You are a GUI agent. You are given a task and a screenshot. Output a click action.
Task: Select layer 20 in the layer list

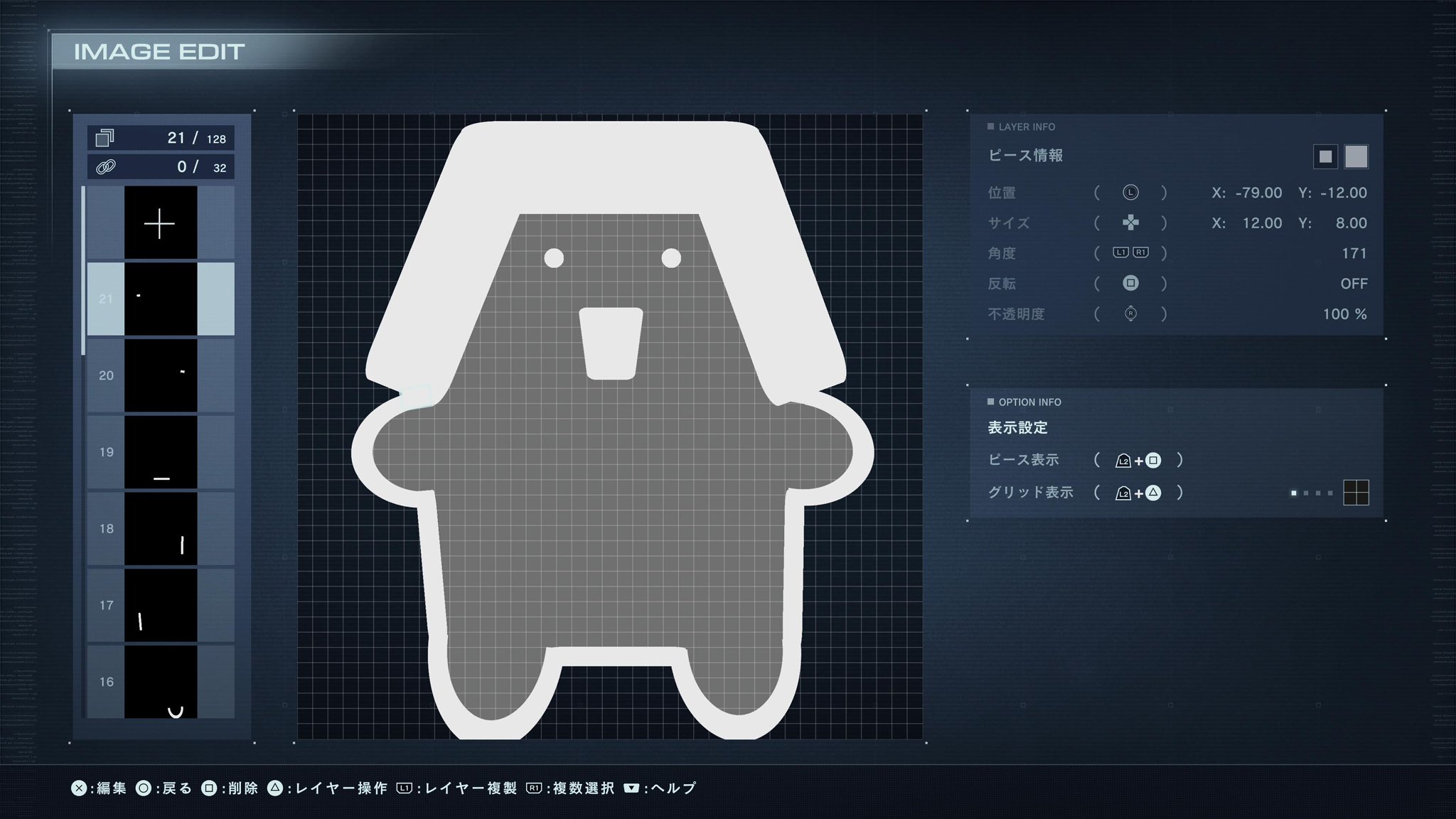160,375
